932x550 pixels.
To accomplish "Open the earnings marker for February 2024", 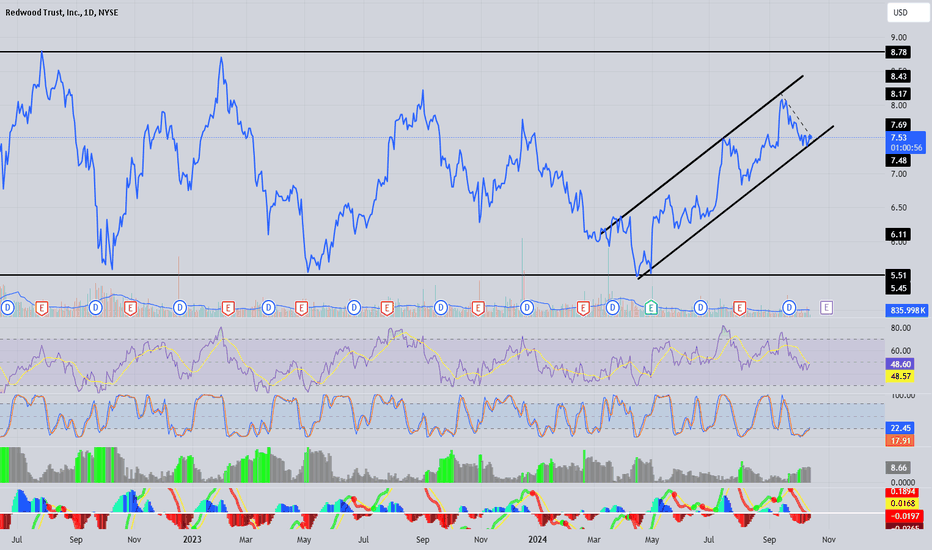I will 583,307.
